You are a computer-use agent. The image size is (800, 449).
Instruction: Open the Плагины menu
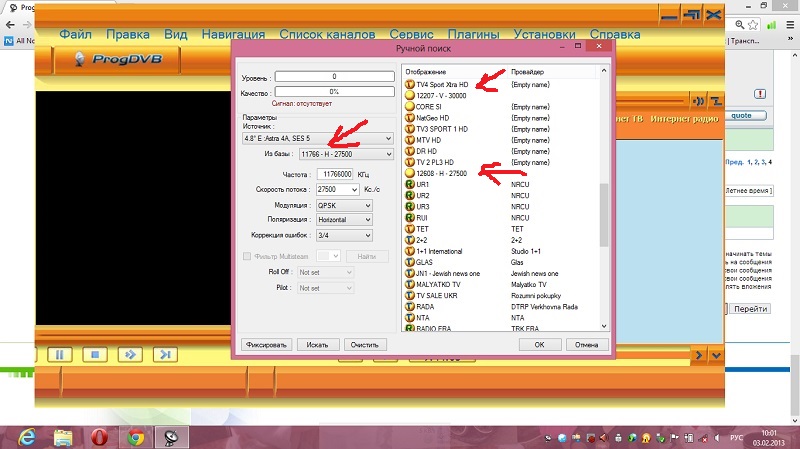pyautogui.click(x=473, y=33)
